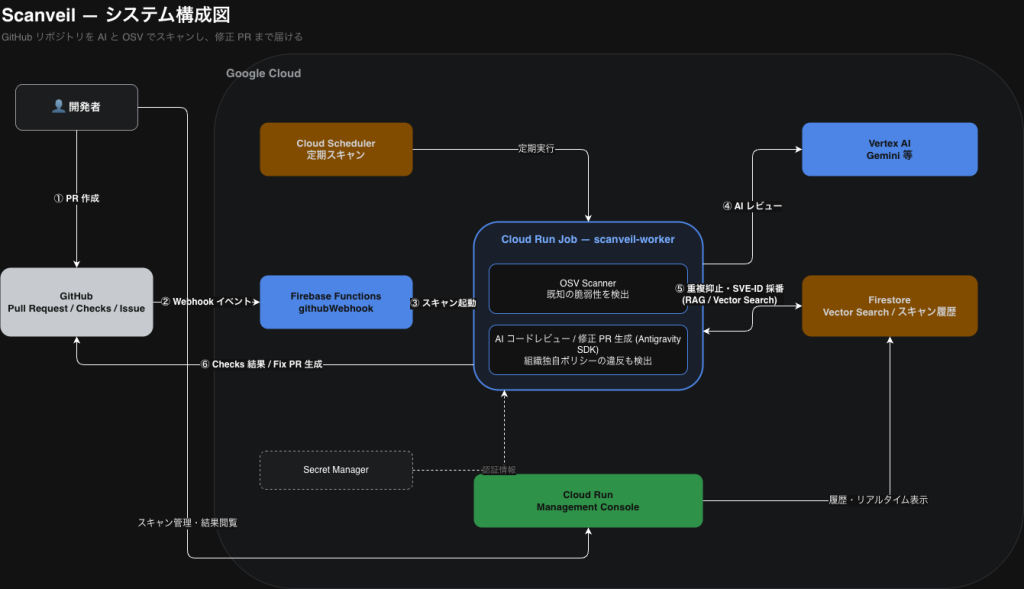Click the 履歴・リアルタイム表示 label
This screenshot has width=1024, height=589.
point(878,500)
